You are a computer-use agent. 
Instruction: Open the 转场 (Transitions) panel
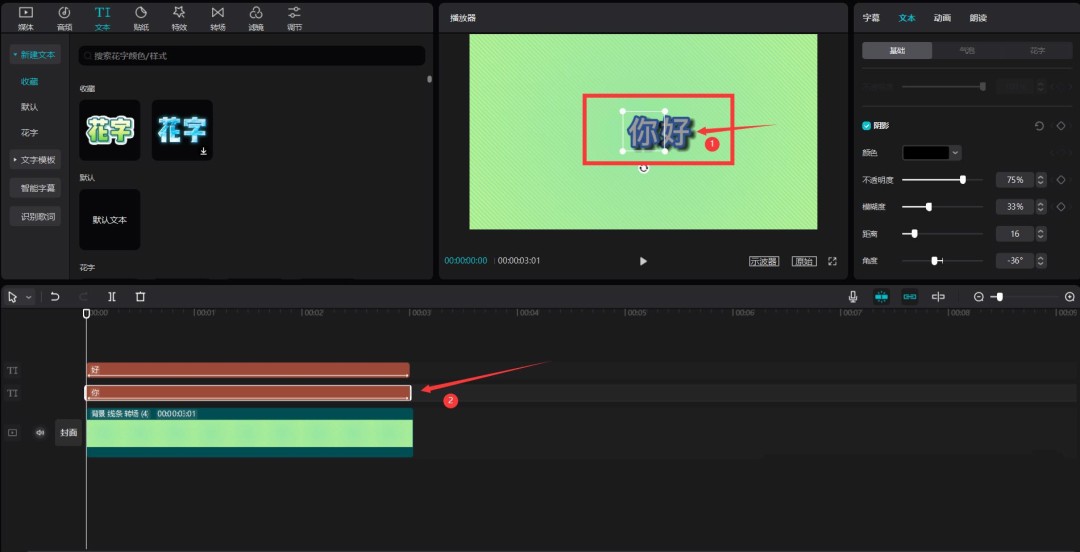[217, 17]
